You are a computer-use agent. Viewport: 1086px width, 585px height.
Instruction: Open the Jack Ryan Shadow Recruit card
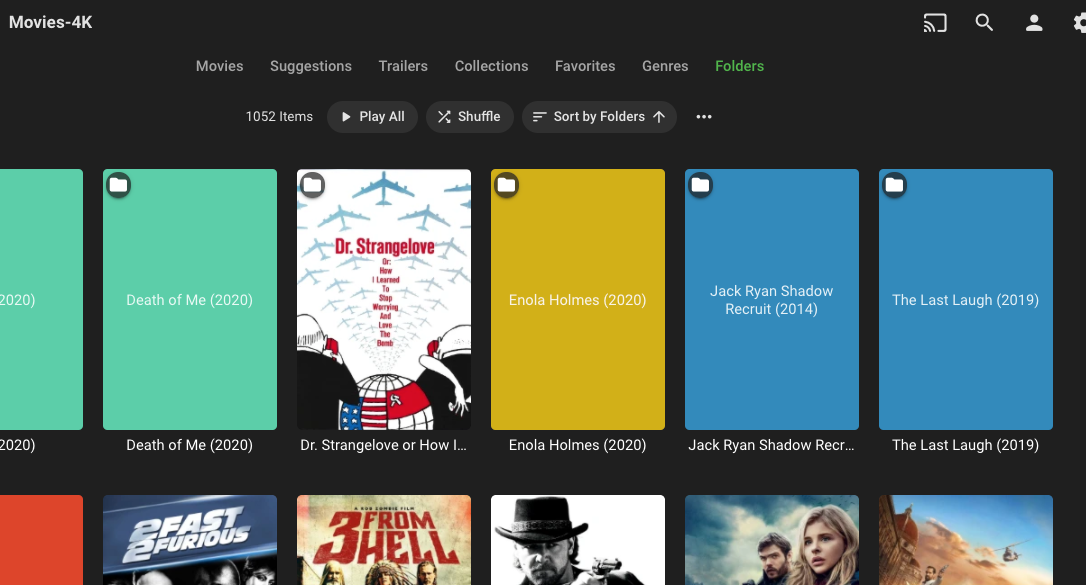[x=772, y=300]
